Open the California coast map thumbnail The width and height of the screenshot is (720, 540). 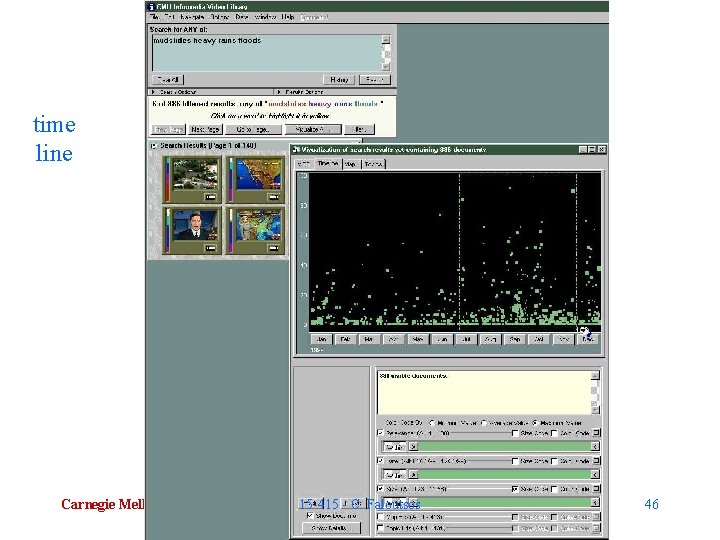[x=259, y=174]
